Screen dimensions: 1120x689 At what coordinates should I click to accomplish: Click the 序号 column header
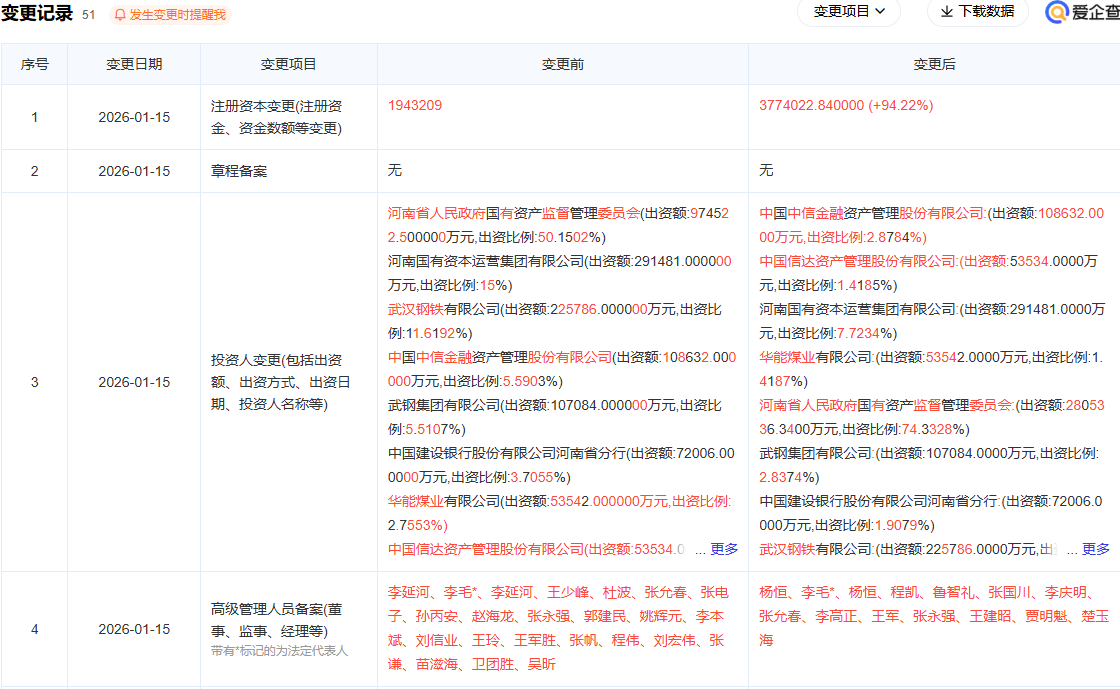tap(35, 64)
